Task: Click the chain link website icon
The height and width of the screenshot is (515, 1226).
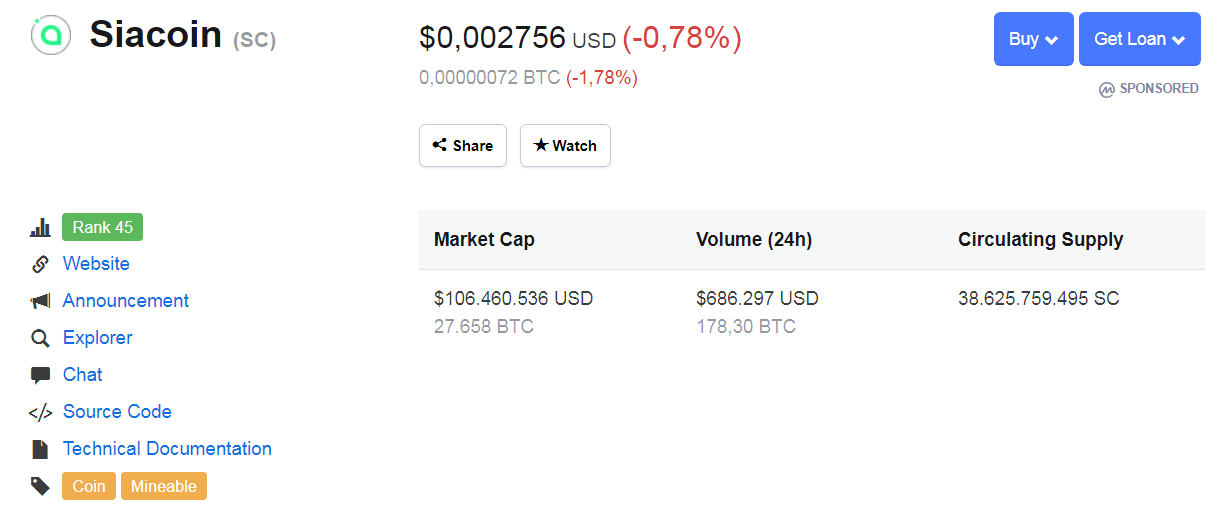Action: [40, 264]
